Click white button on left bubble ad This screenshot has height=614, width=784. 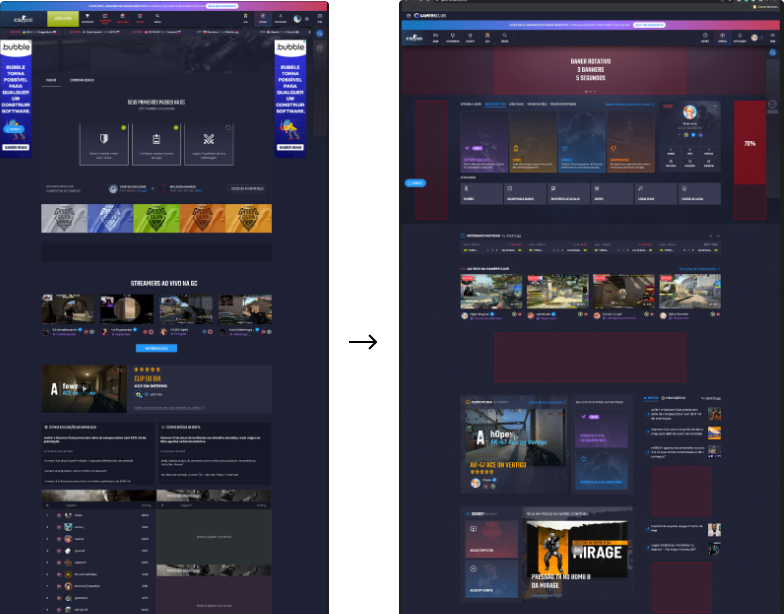pos(16,148)
